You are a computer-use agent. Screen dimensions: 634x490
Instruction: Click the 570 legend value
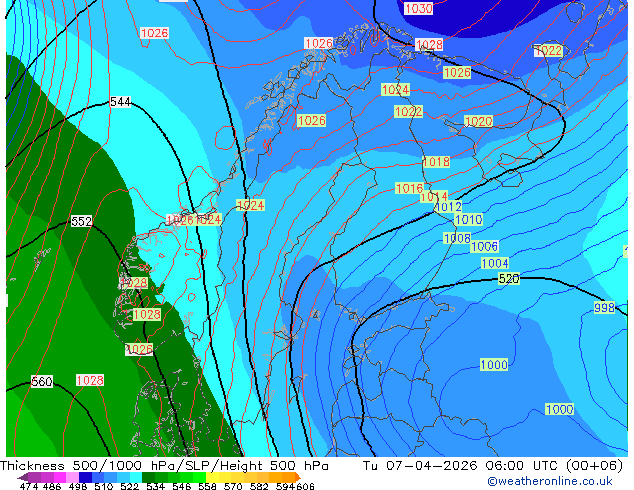click(233, 486)
